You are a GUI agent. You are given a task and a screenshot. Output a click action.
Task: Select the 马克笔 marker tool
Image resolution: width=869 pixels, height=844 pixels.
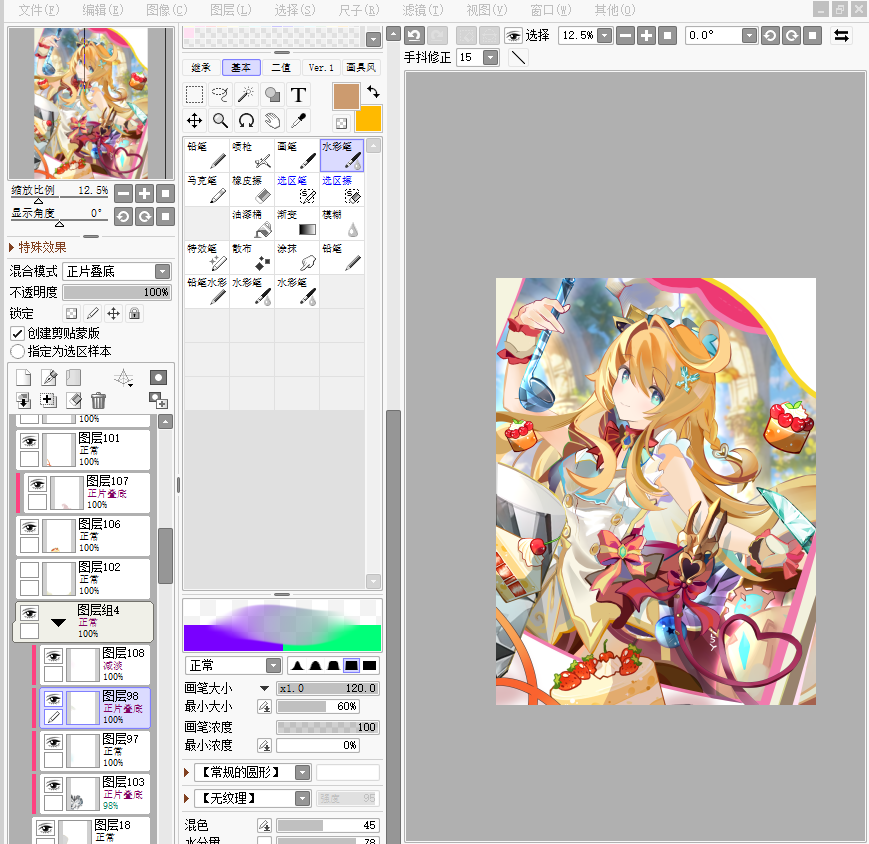pos(207,189)
